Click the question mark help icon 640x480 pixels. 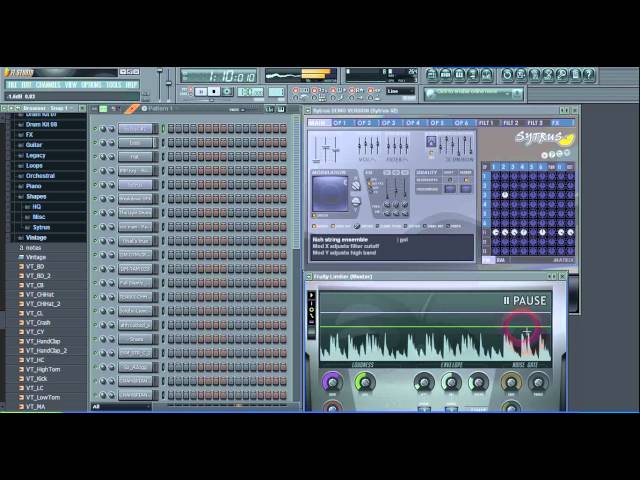588,75
